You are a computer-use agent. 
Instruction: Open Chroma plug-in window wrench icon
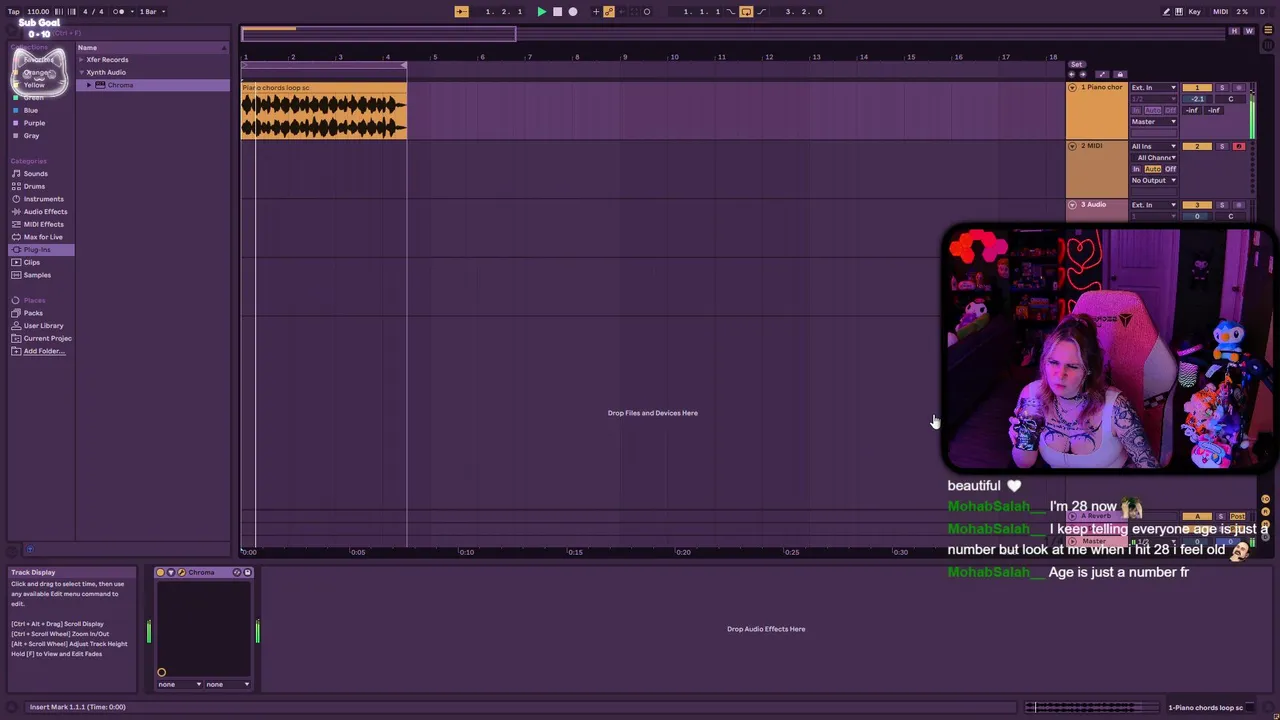click(x=181, y=572)
